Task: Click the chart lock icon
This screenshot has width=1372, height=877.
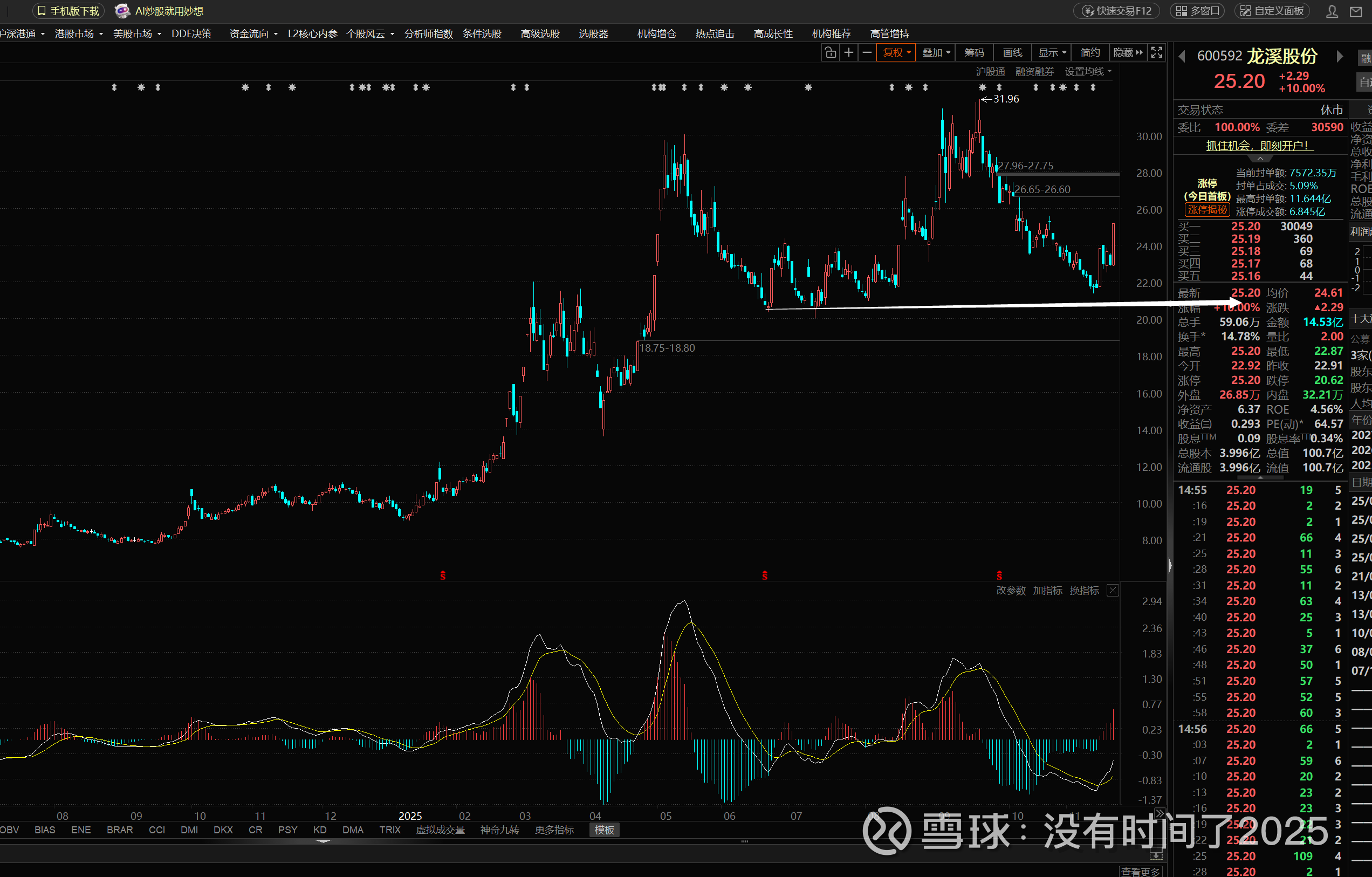Action: (x=830, y=52)
